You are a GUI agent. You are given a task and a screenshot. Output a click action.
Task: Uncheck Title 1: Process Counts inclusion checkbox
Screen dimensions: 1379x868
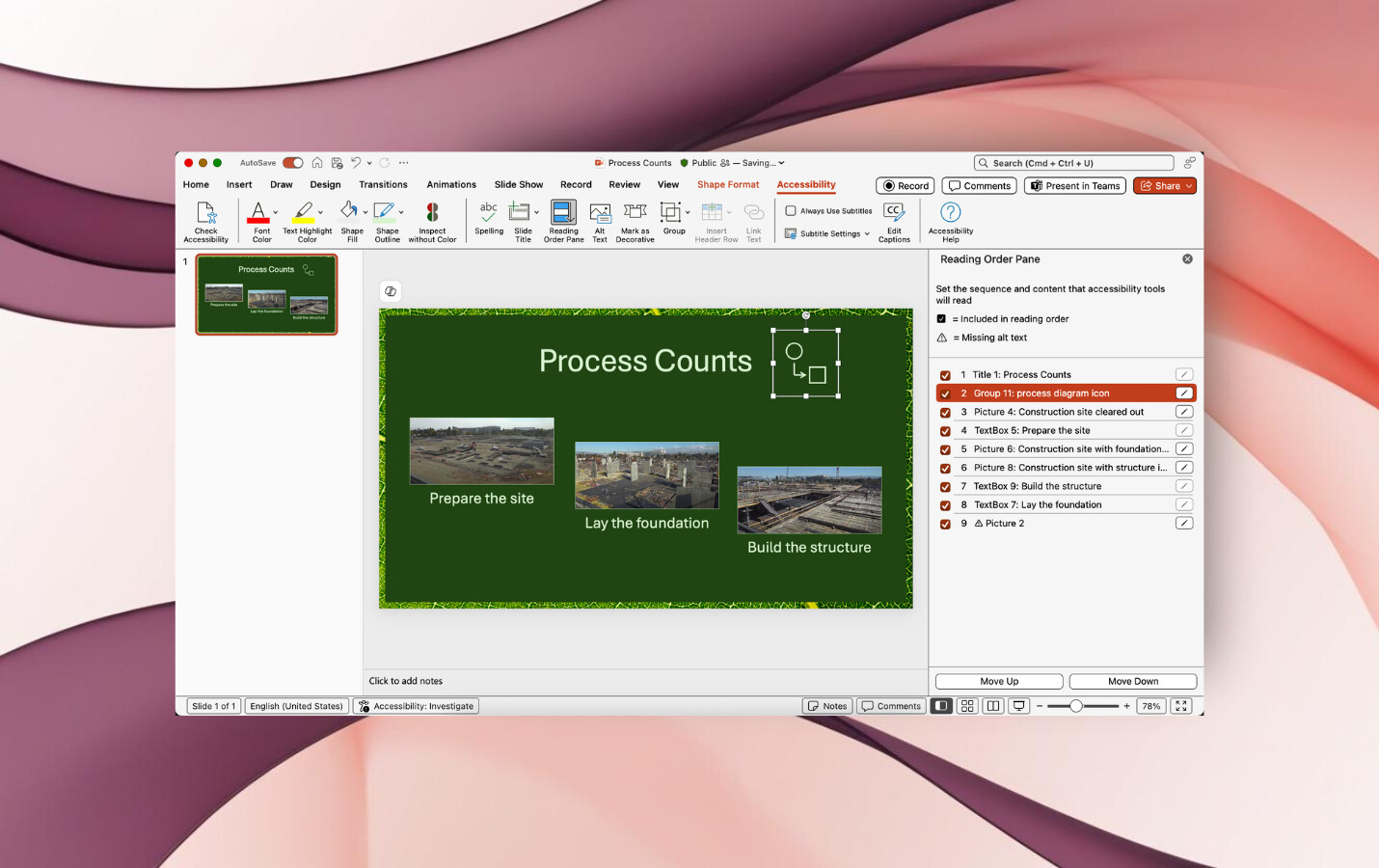tap(945, 375)
